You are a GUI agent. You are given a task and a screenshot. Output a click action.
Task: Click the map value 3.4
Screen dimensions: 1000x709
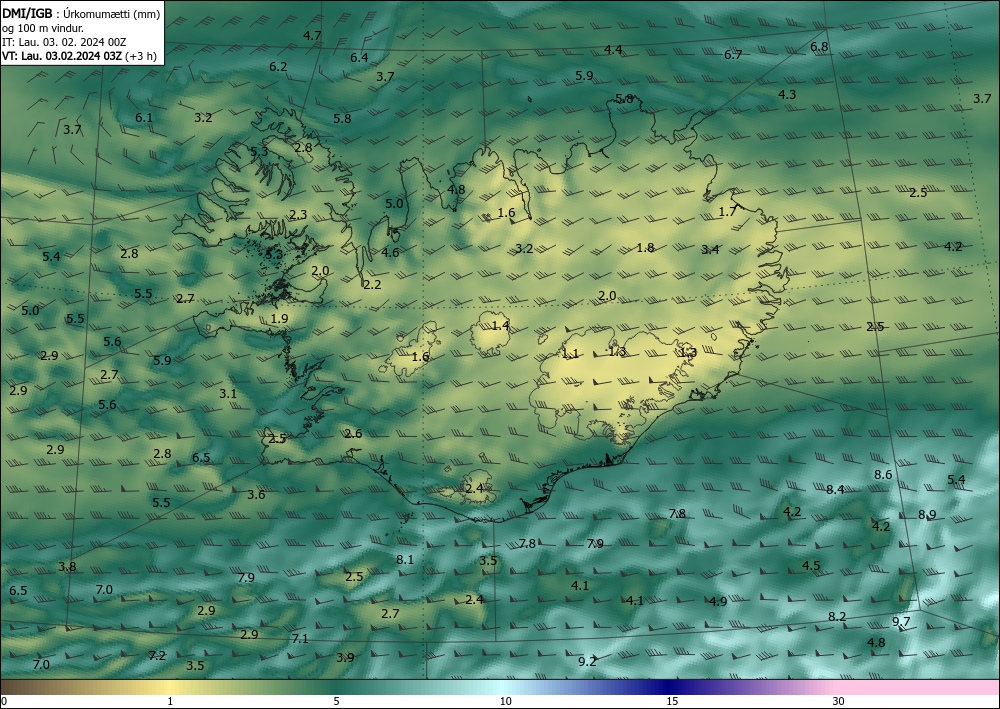pos(710,249)
